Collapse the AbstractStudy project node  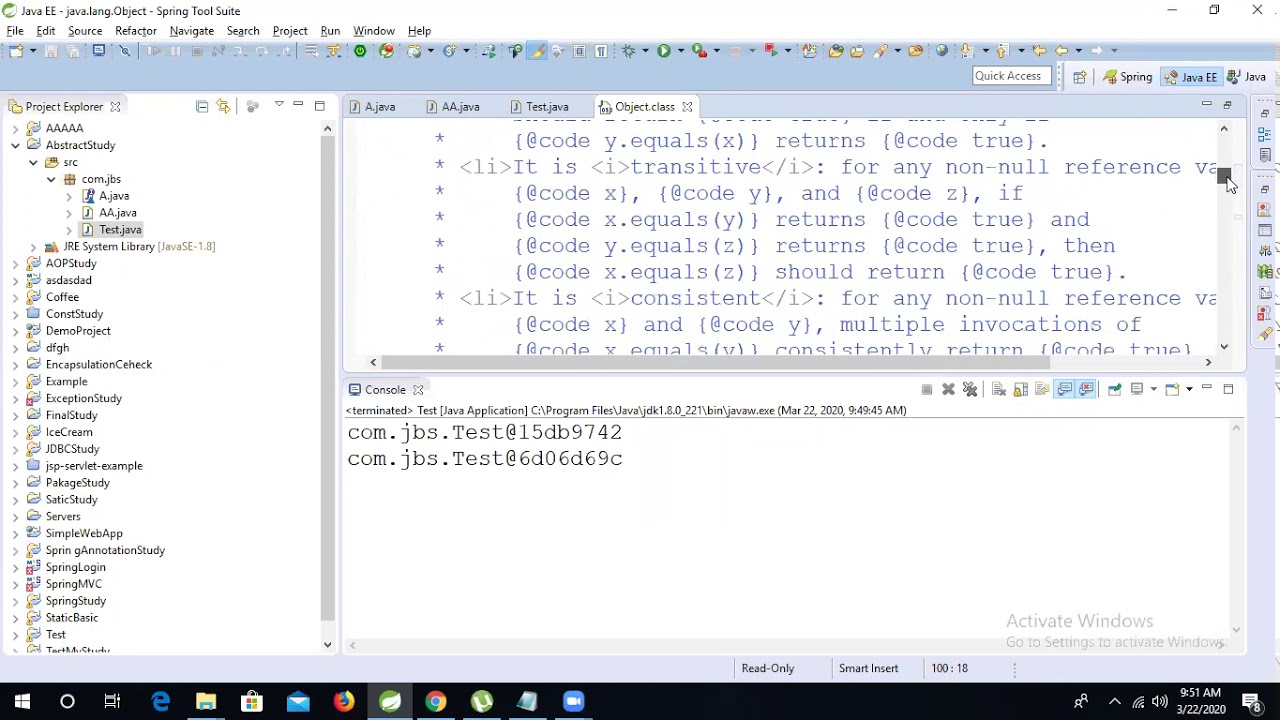[15, 145]
